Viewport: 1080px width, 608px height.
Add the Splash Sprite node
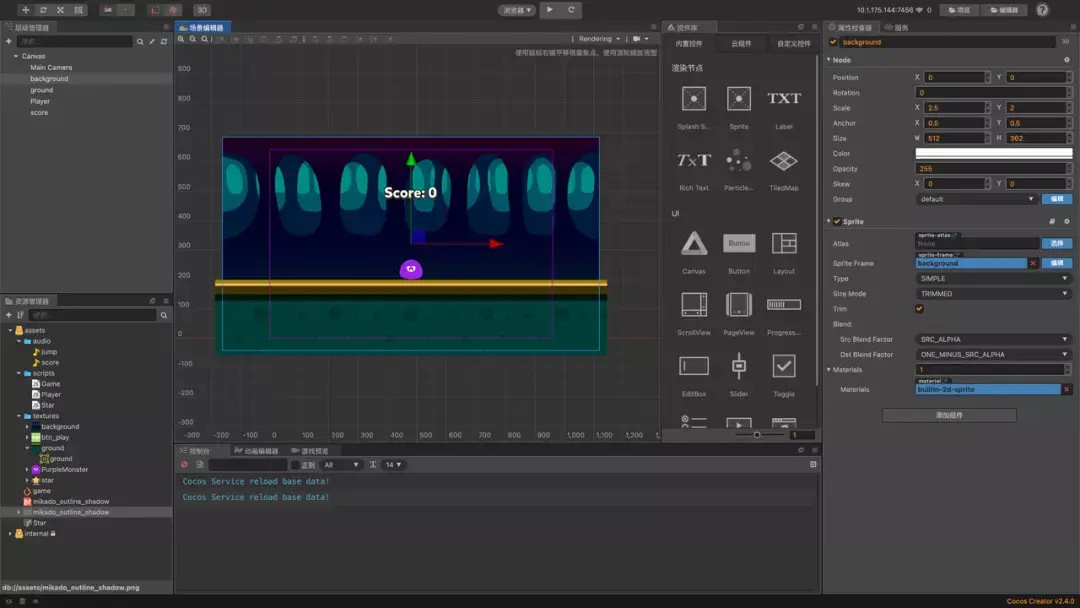coord(694,98)
